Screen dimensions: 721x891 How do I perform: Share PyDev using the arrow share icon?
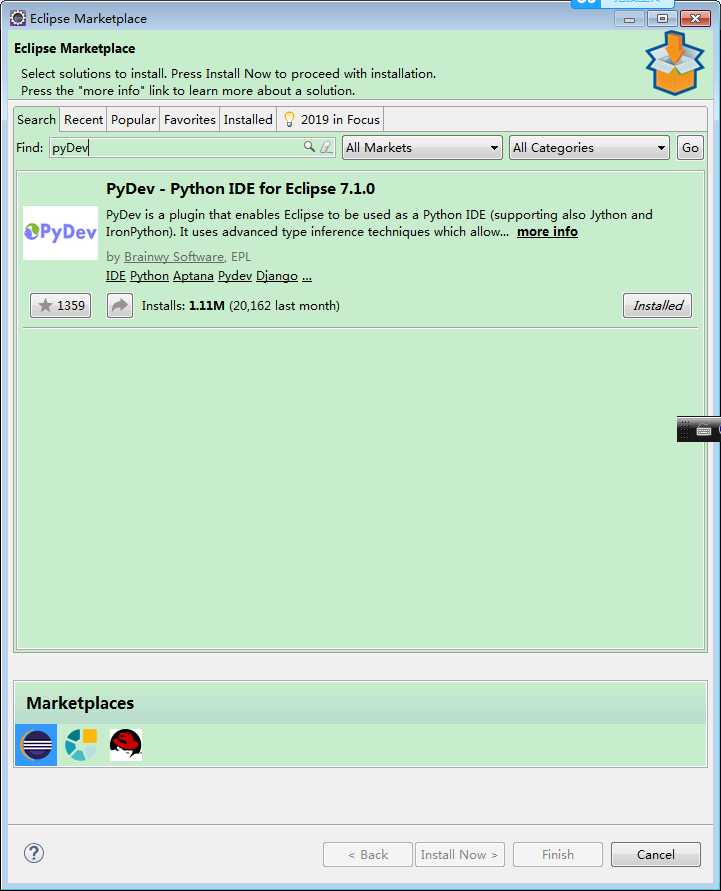[x=120, y=306]
